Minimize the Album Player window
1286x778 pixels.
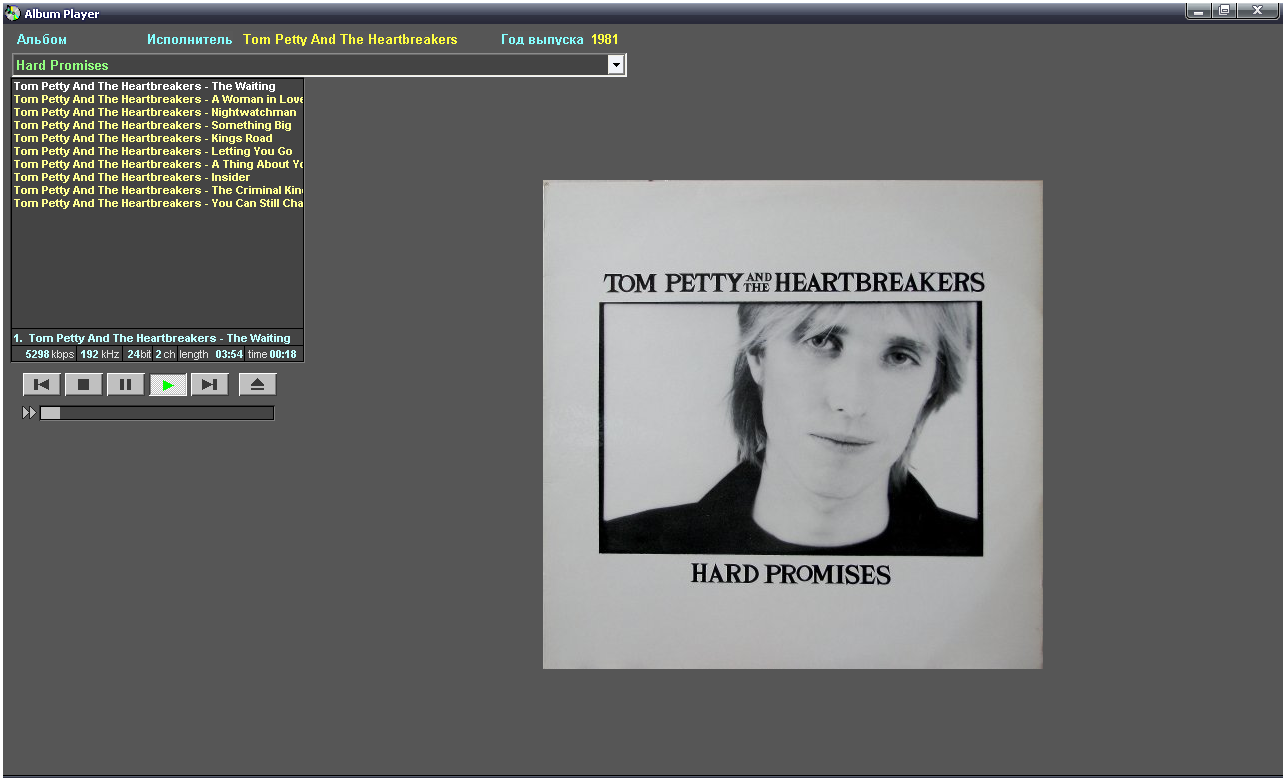1198,11
